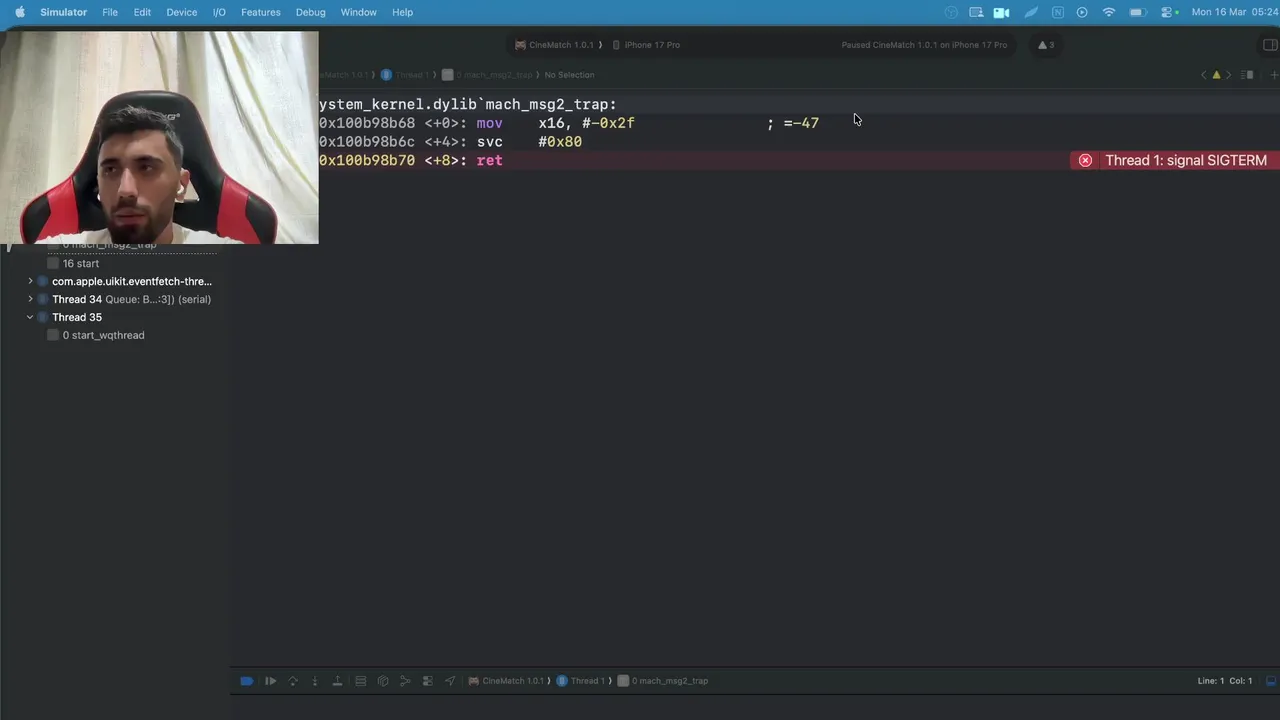Viewport: 1280px width, 720px height.
Task: Go to previous issue with left chevron
Action: [1203, 75]
